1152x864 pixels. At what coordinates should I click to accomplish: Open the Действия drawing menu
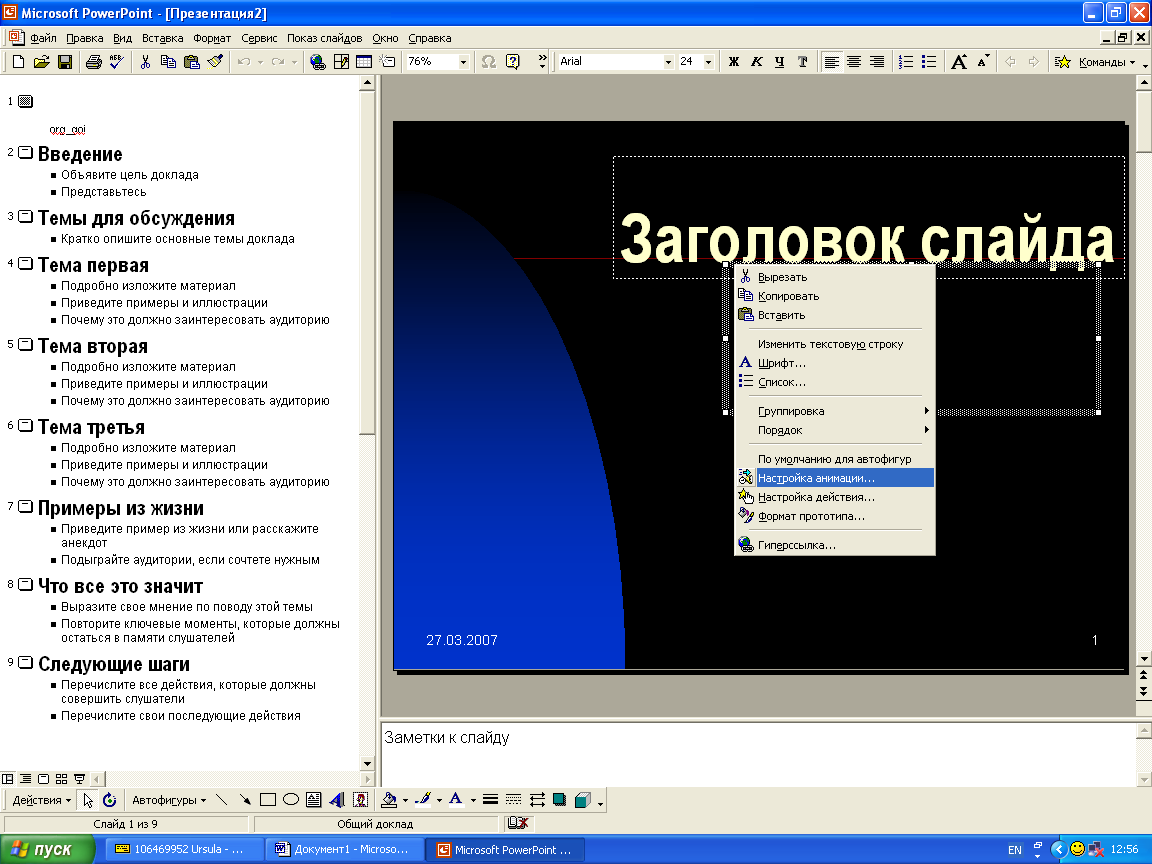(x=41, y=800)
